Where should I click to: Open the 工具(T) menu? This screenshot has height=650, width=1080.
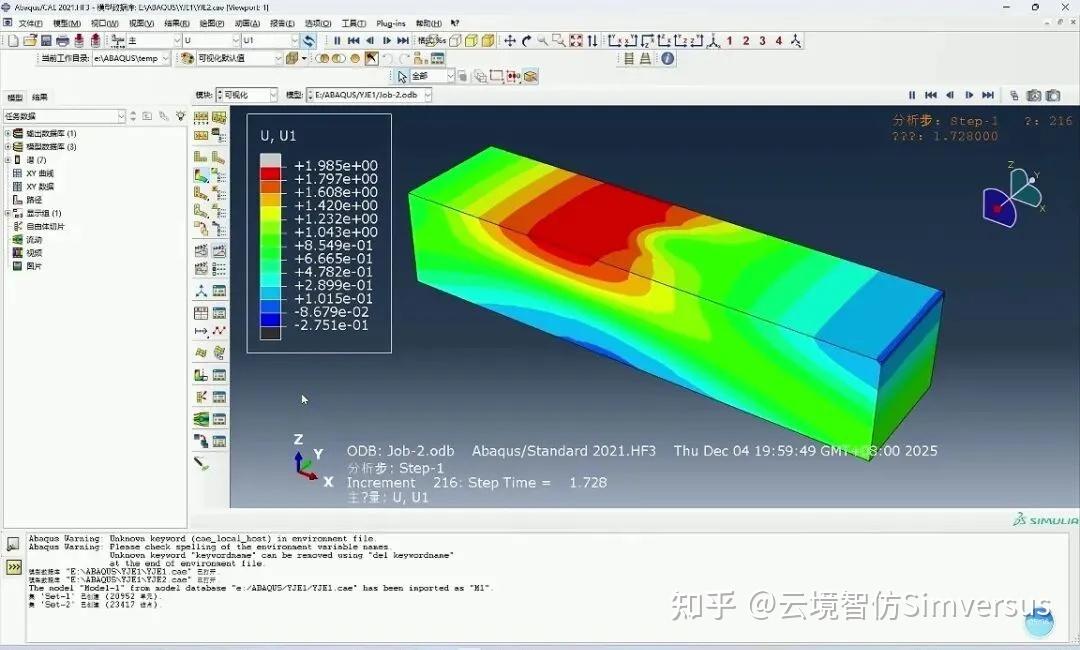(x=354, y=23)
